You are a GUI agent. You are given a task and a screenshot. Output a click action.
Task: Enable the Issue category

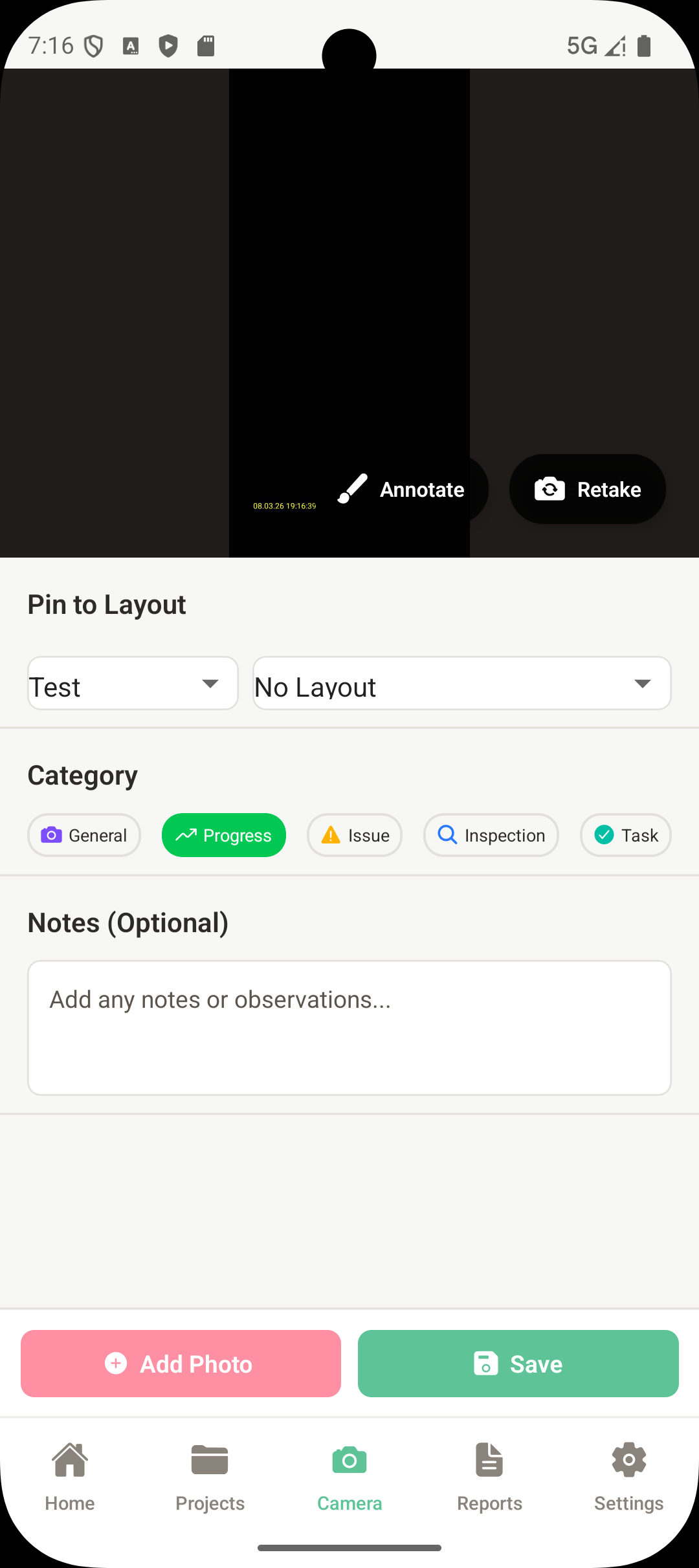[355, 835]
